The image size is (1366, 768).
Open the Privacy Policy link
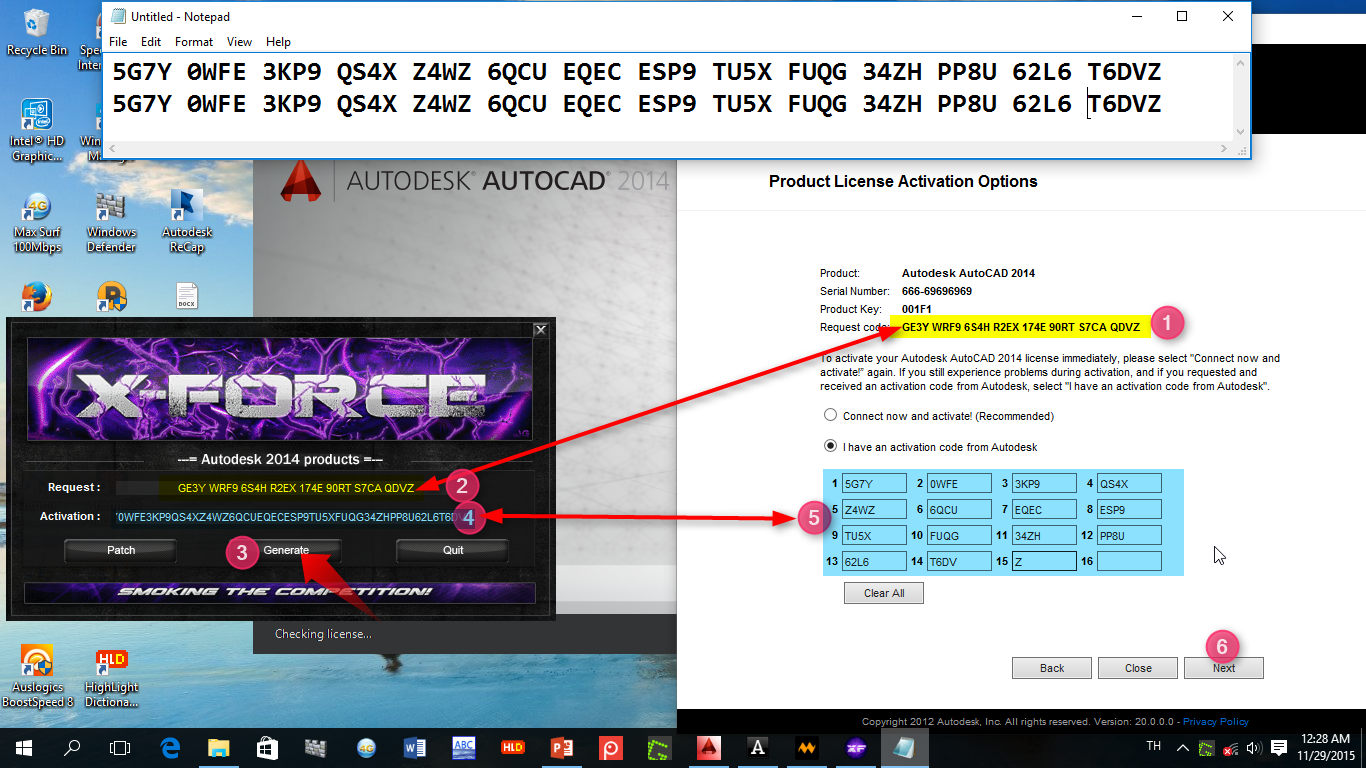(x=1216, y=722)
